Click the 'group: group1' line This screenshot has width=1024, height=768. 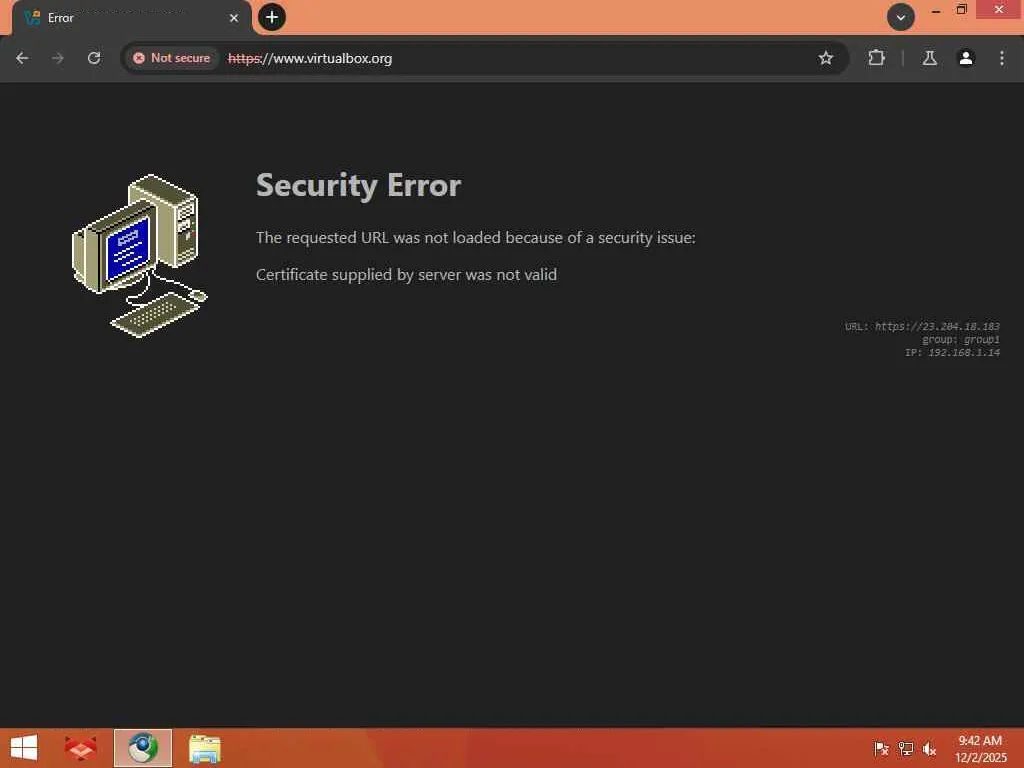coord(961,340)
